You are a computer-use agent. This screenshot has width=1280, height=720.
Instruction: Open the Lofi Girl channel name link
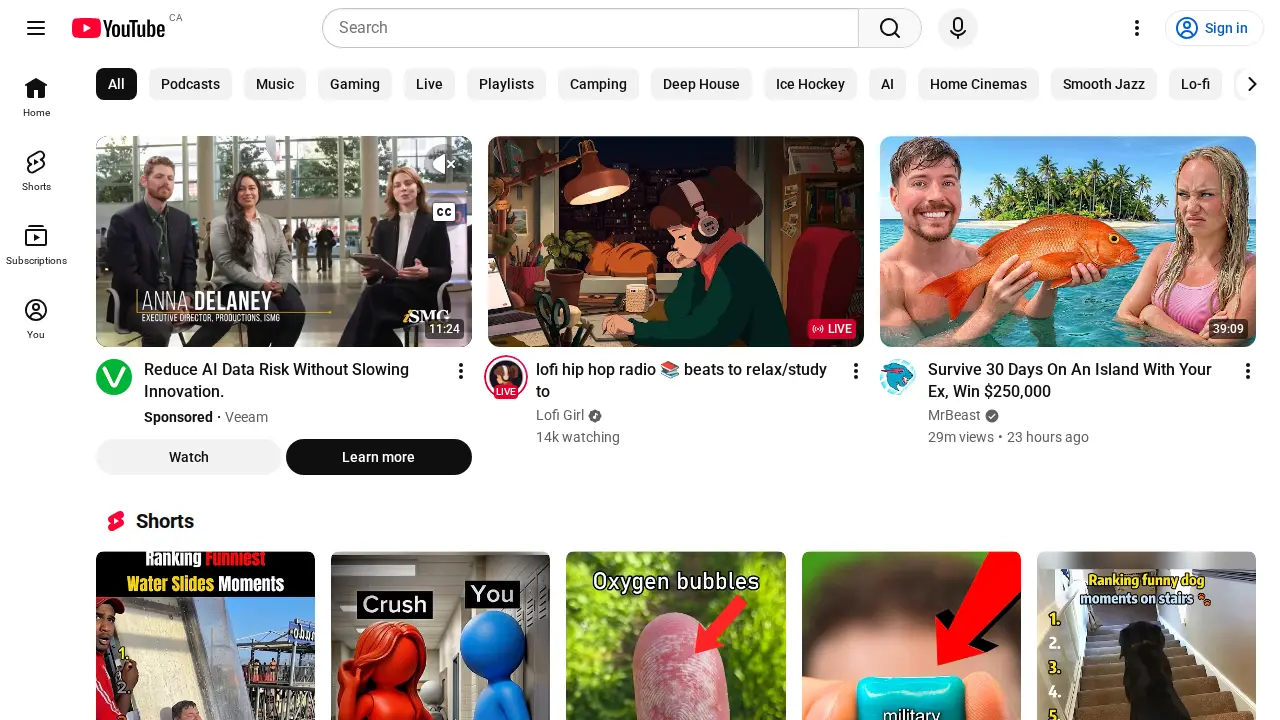pos(560,415)
